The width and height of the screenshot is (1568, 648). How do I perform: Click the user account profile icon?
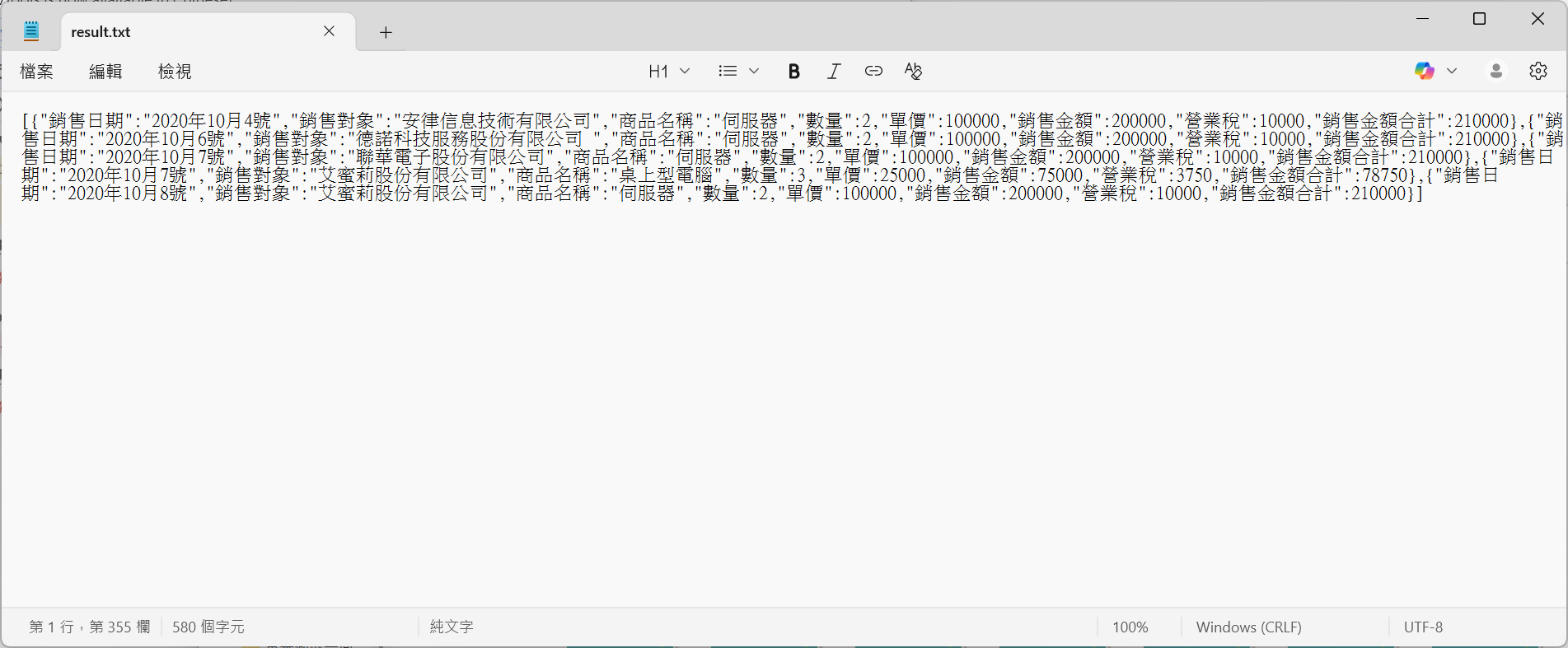[x=1496, y=72]
